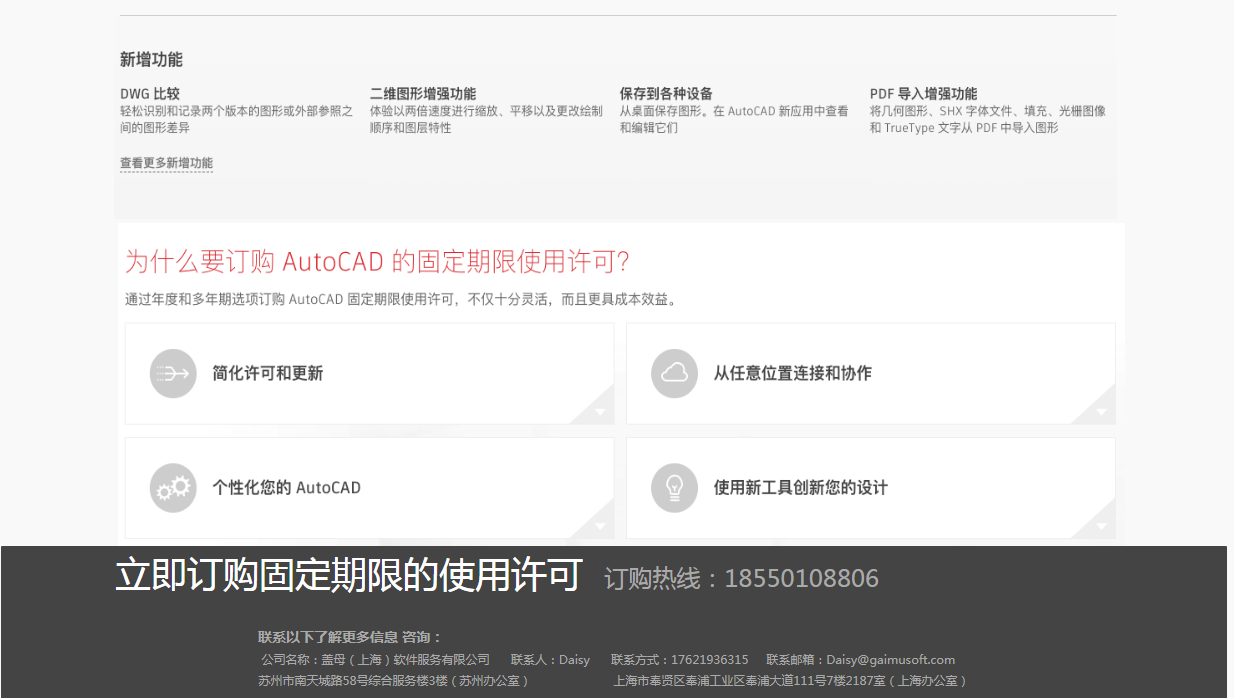Image resolution: width=1234 pixels, height=698 pixels.
Task: Click the 个性化您的 AutoCAD card title
Action: pyautogui.click(x=286, y=488)
